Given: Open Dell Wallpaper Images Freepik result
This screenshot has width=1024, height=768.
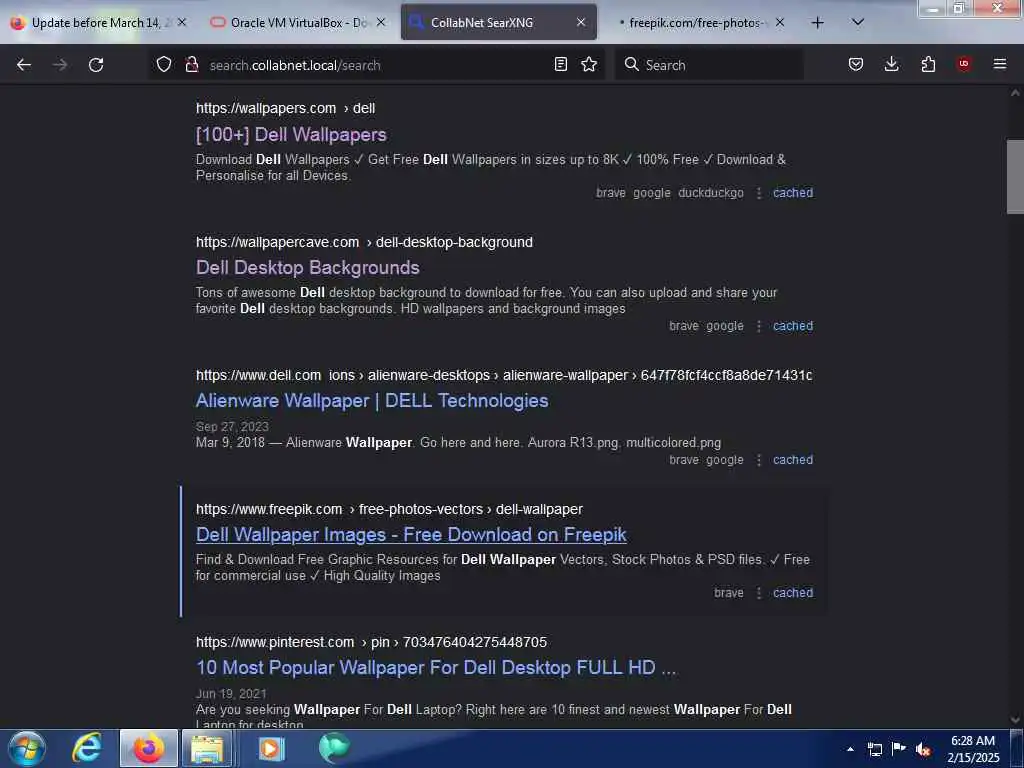Looking at the screenshot, I should [x=411, y=535].
